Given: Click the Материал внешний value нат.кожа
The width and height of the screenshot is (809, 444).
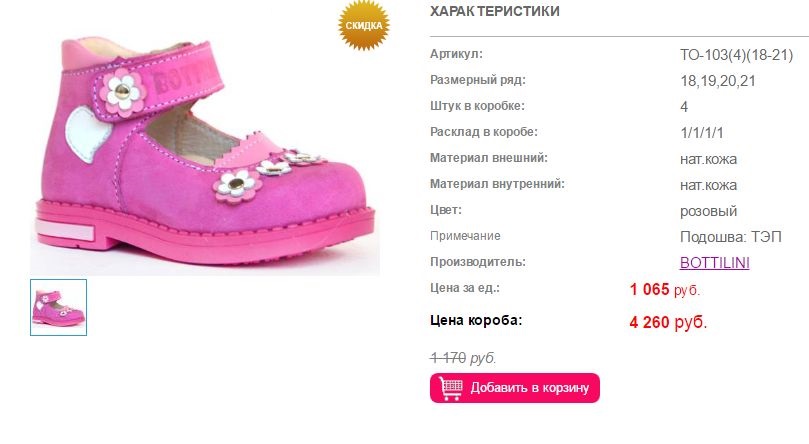Looking at the screenshot, I should click(x=708, y=159).
